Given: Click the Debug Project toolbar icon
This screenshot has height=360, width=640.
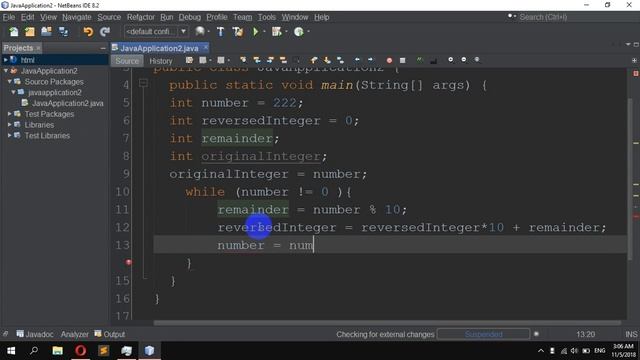Looking at the screenshot, I should tap(276, 31).
